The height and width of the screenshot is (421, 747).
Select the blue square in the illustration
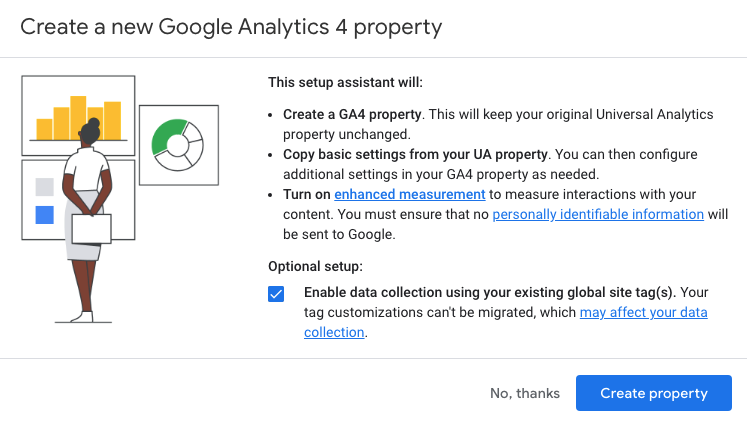[x=44, y=215]
